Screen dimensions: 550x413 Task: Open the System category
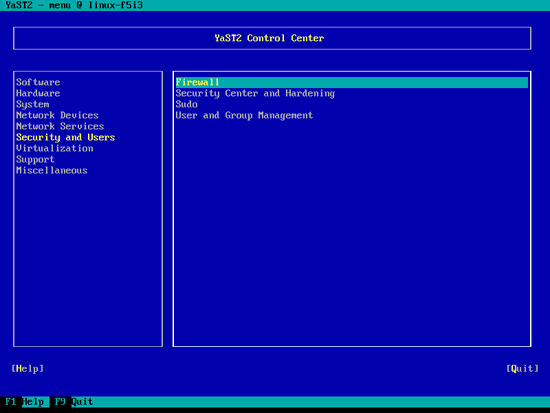point(33,105)
